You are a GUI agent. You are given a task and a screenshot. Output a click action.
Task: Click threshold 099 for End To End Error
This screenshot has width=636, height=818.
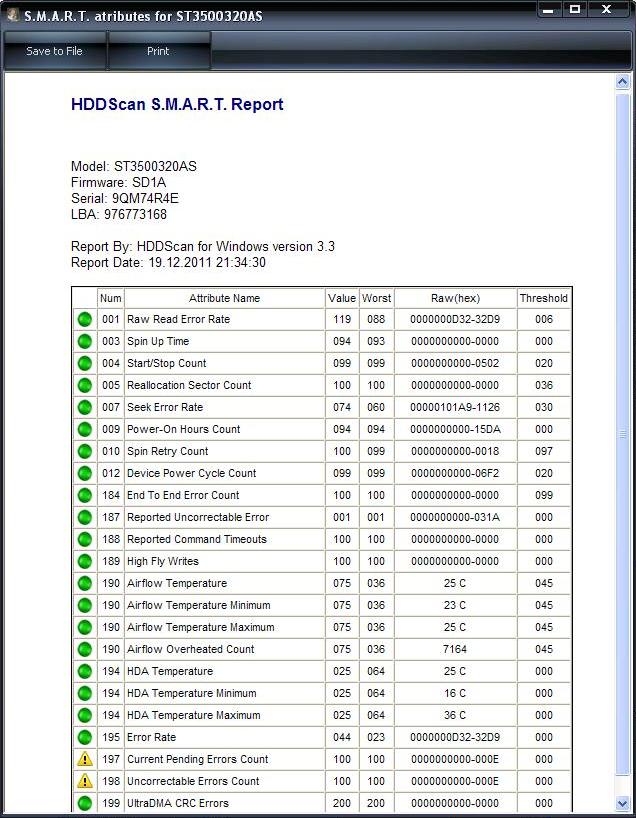(x=544, y=495)
